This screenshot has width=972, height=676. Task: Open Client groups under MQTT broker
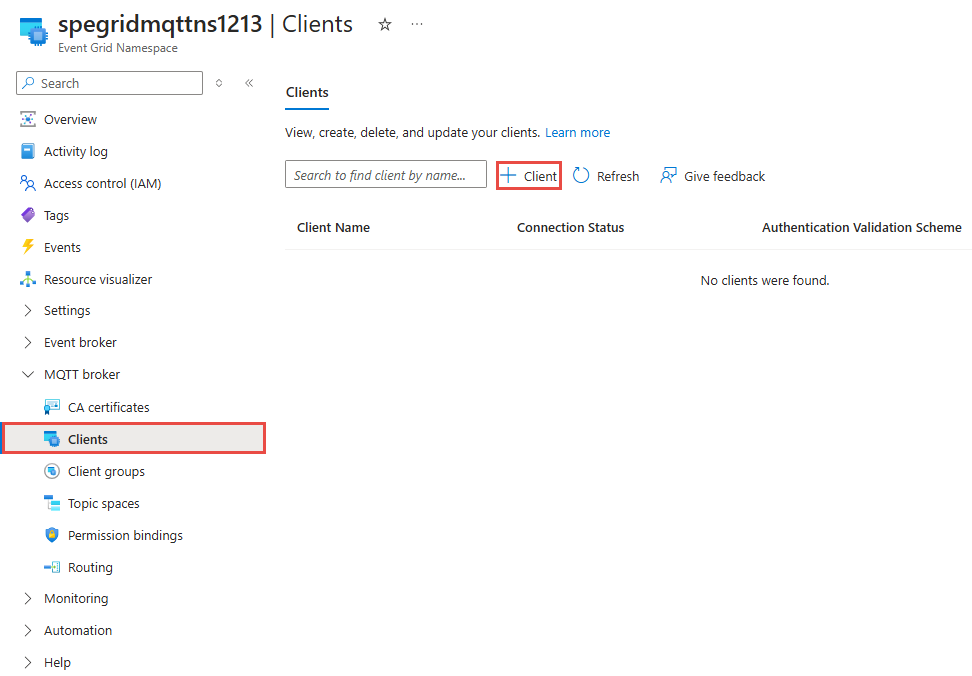coord(106,472)
